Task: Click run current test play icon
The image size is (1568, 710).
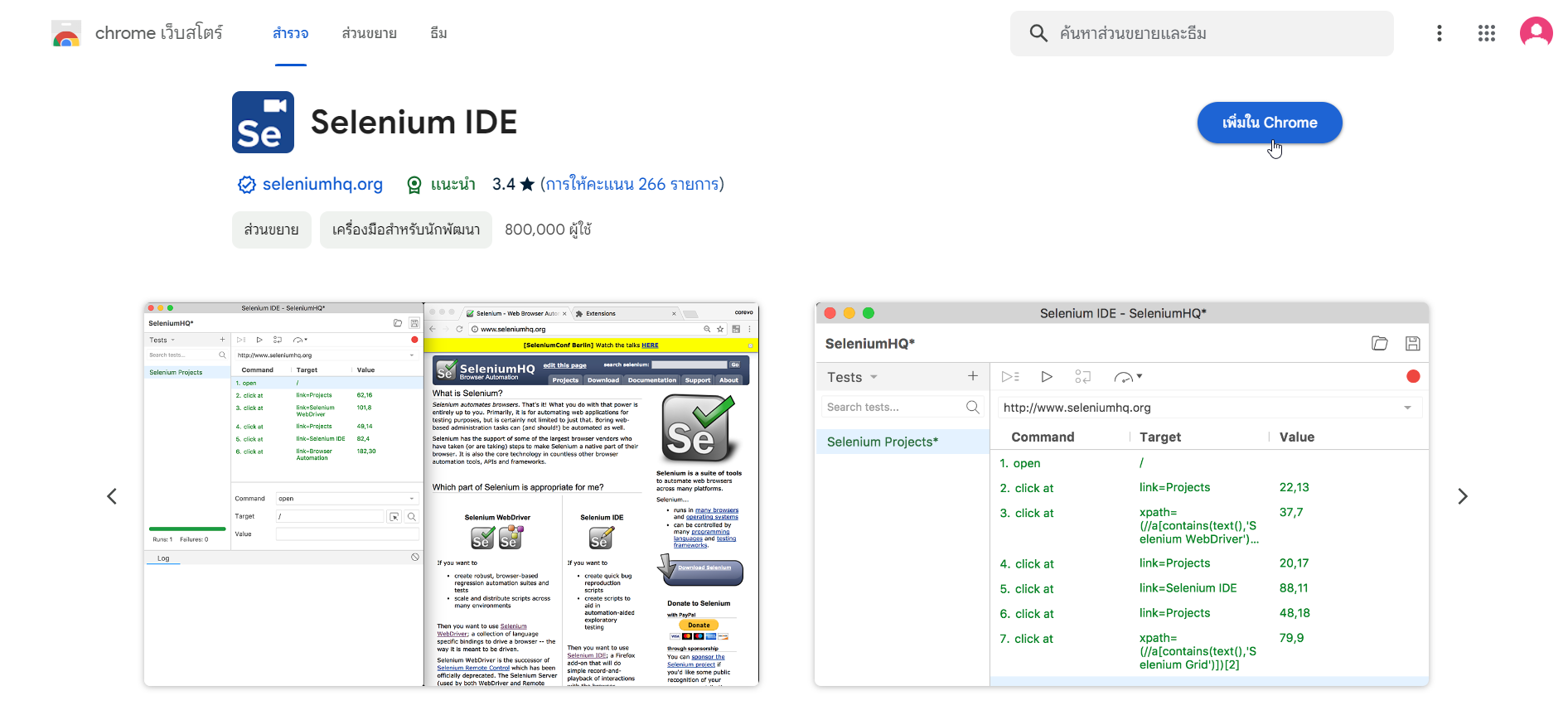Action: [x=1047, y=377]
